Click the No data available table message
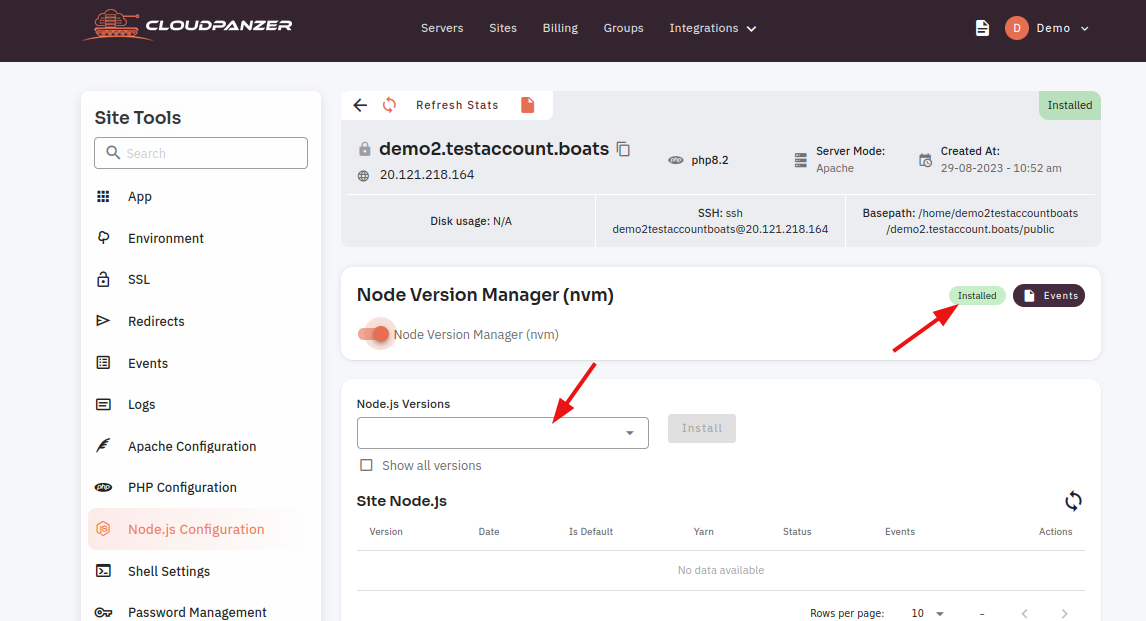The image size is (1146, 621). (x=721, y=571)
